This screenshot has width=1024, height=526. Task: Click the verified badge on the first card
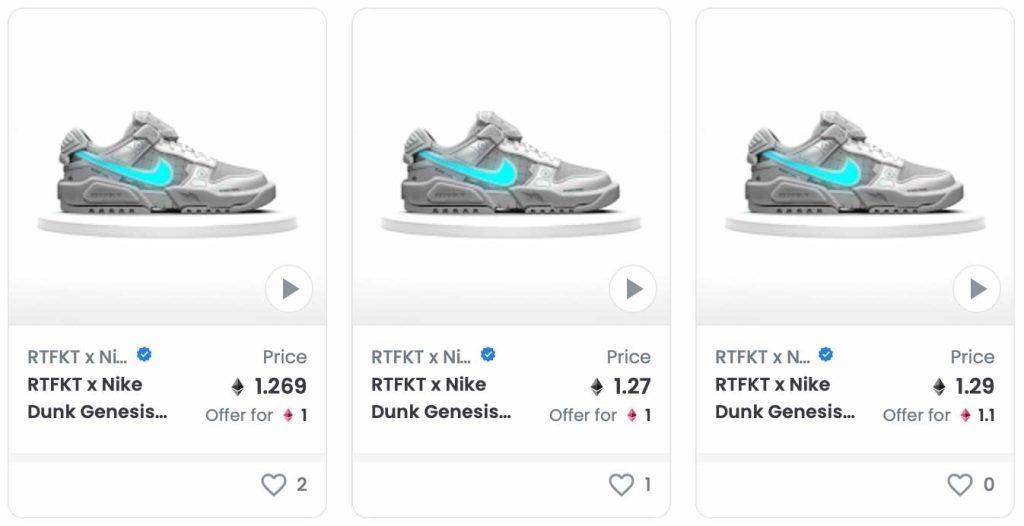tap(144, 355)
